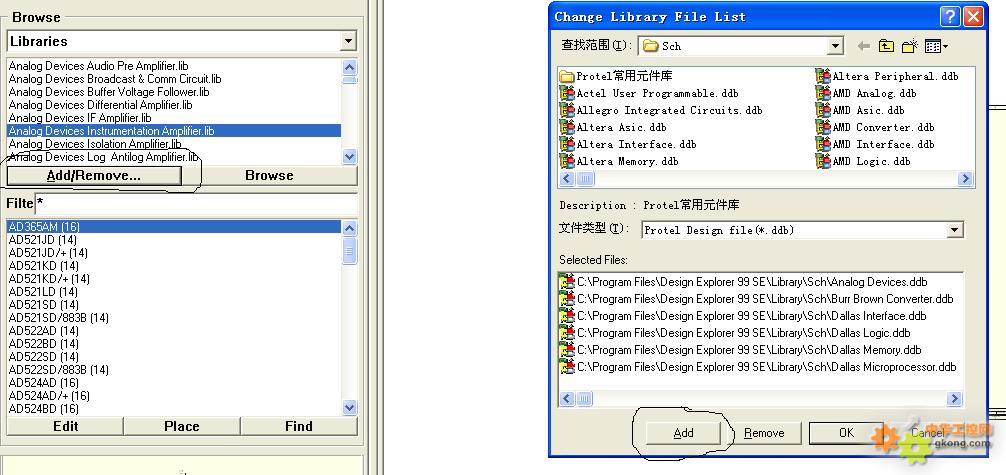The height and width of the screenshot is (475, 1006).
Task: Click the Filter input field
Action: click(196, 204)
